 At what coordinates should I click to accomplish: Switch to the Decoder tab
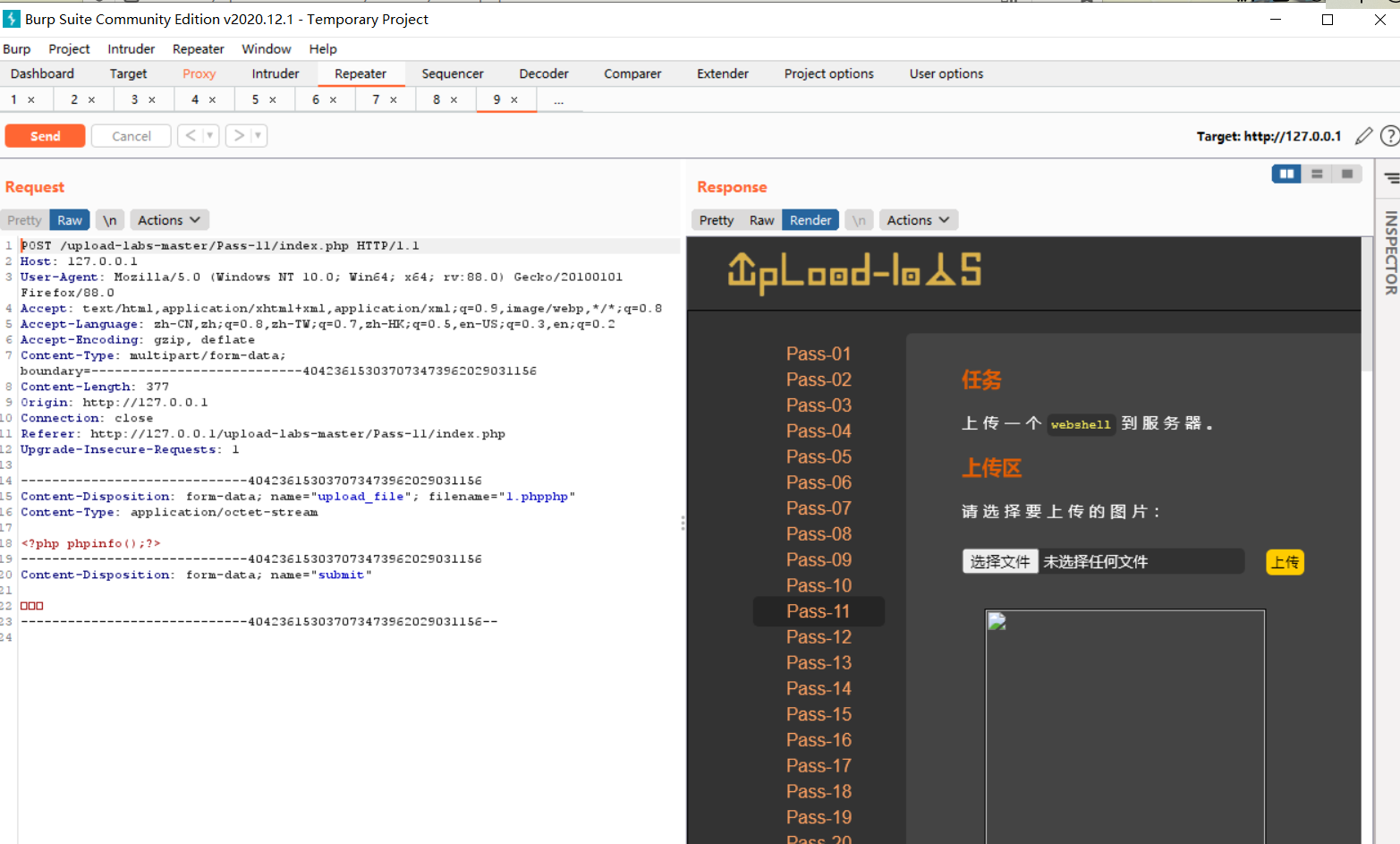point(544,73)
